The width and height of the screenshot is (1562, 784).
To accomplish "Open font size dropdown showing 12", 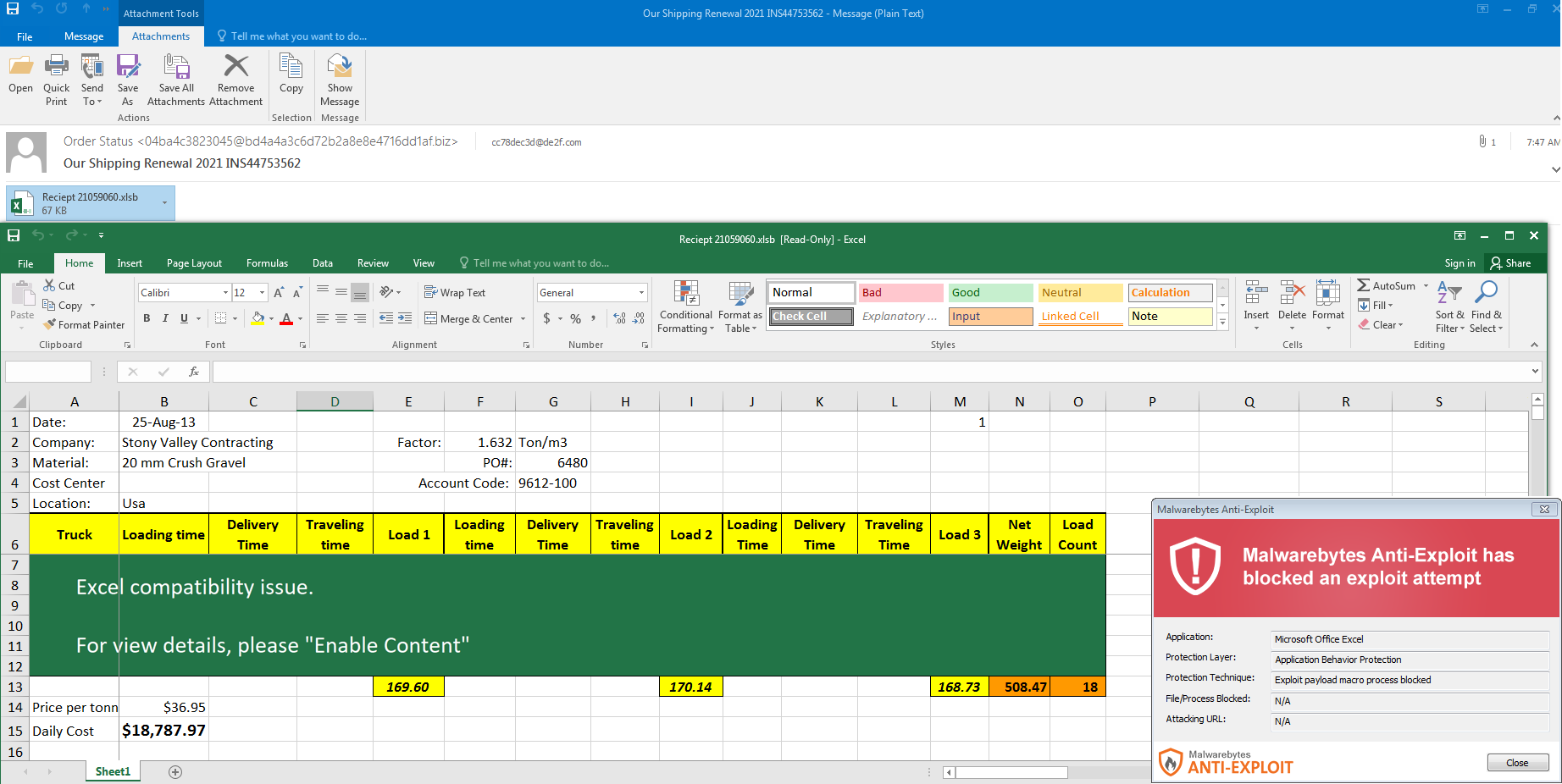I will click(262, 293).
